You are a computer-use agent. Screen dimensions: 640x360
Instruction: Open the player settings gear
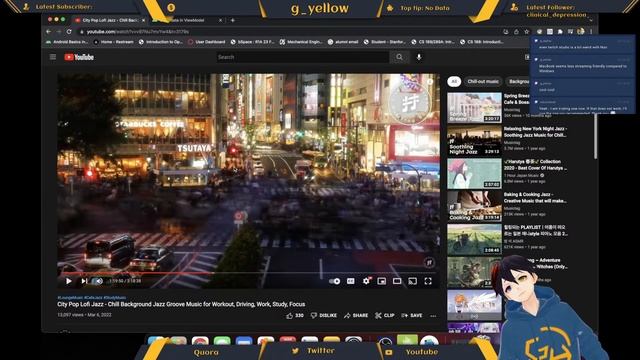[366, 281]
